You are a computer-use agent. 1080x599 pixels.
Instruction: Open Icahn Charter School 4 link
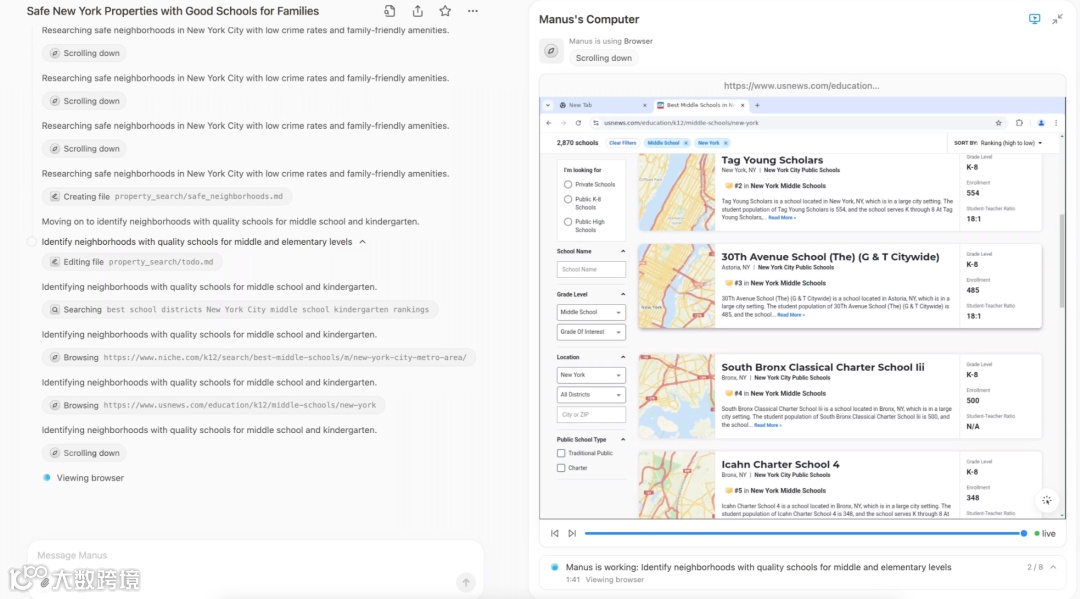tap(780, 465)
